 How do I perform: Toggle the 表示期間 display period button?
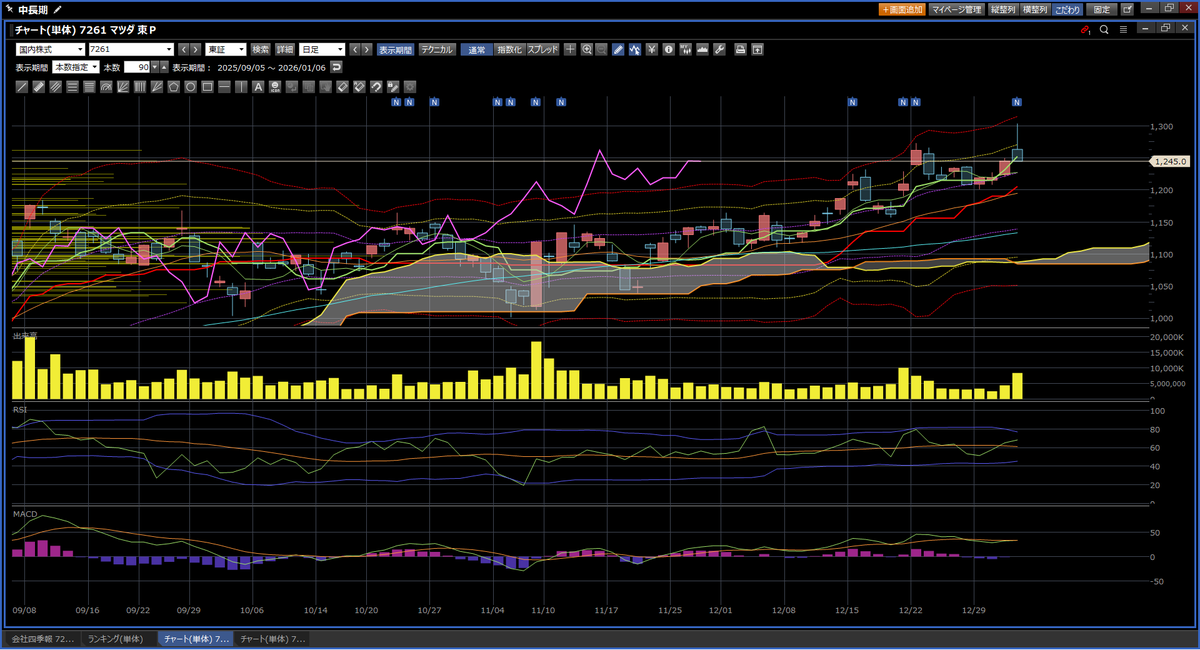point(395,49)
